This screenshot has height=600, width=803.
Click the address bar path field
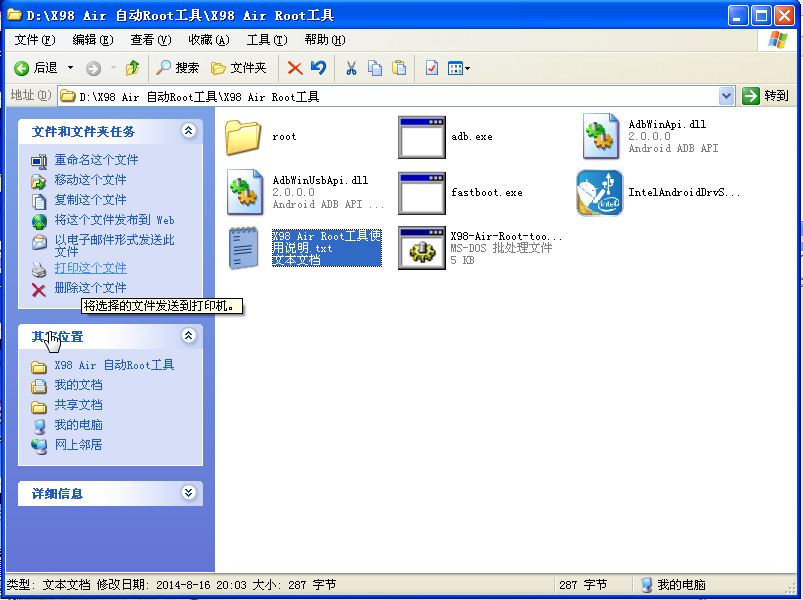click(388, 96)
